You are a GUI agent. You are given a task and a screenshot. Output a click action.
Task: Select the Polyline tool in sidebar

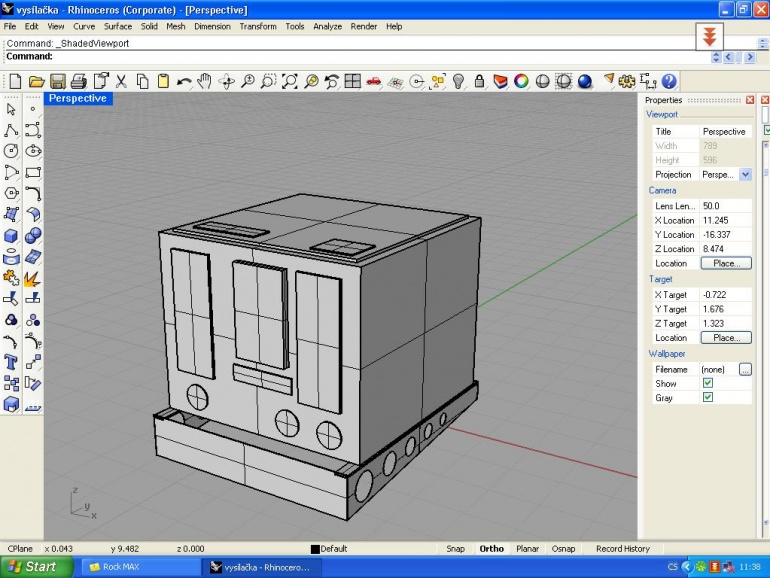(x=11, y=130)
